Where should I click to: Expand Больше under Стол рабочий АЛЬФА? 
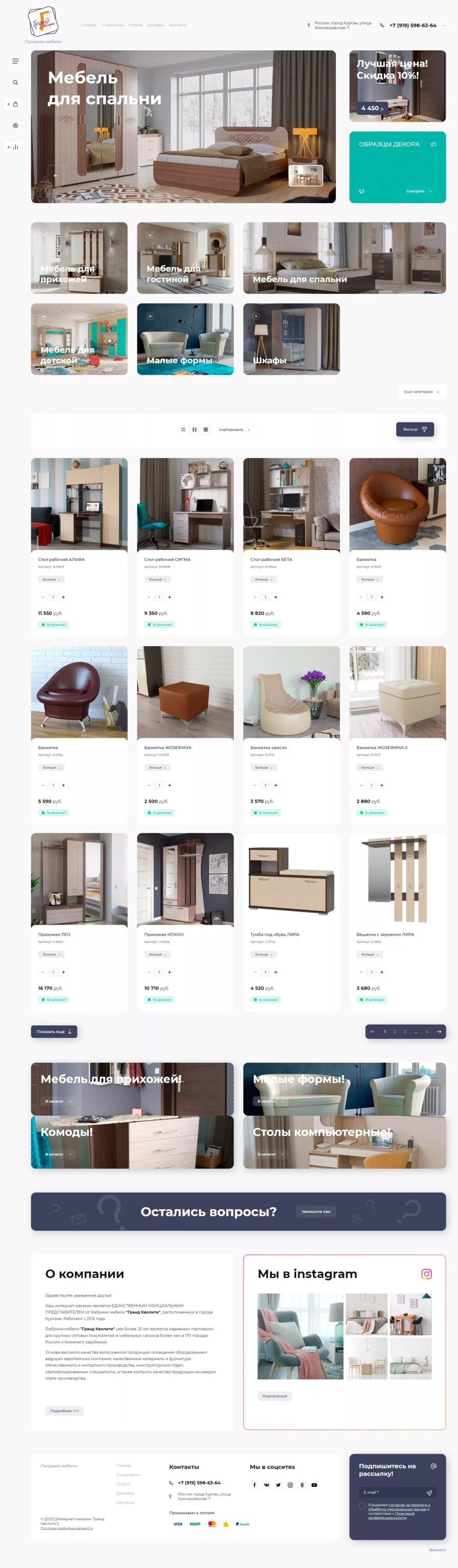[51, 579]
